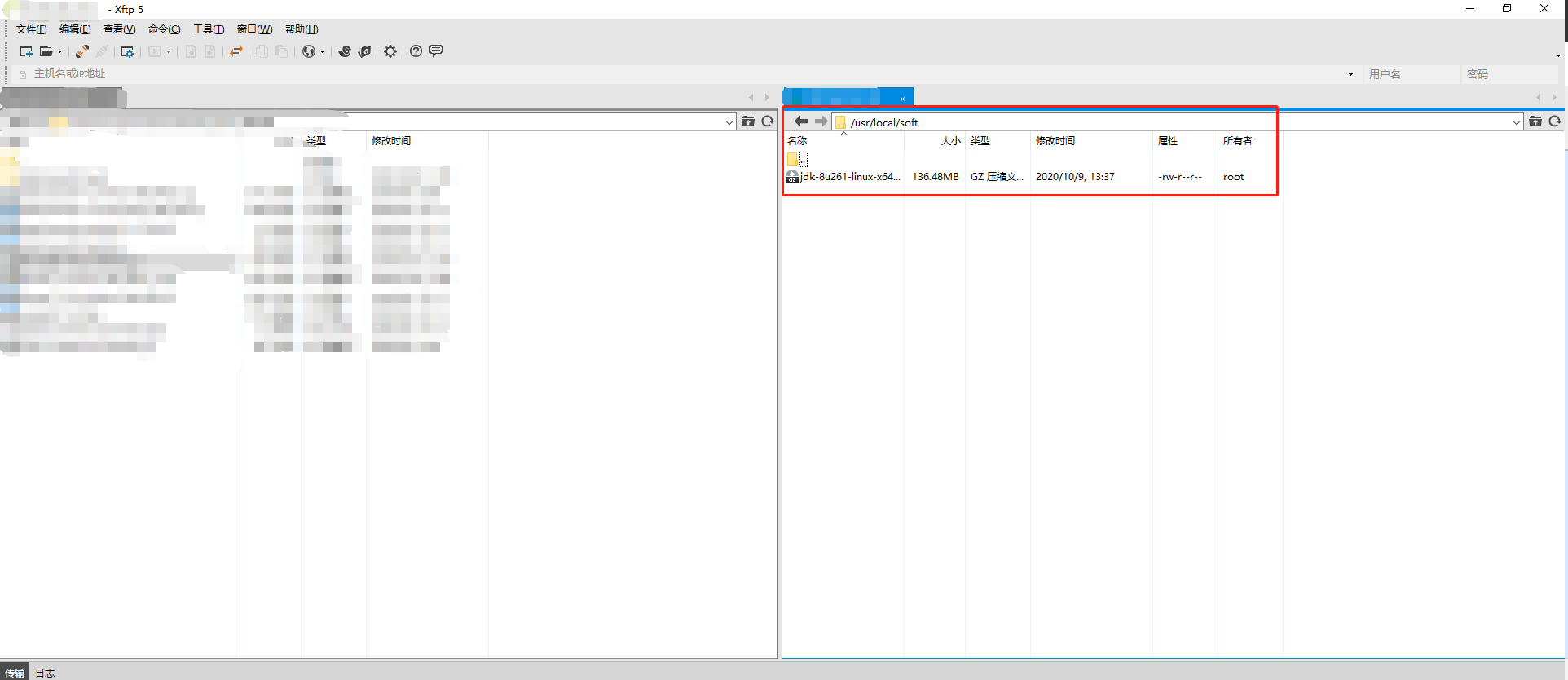1568x680 pixels.
Task: Click the host name or IP address field
Action: click(x=685, y=74)
